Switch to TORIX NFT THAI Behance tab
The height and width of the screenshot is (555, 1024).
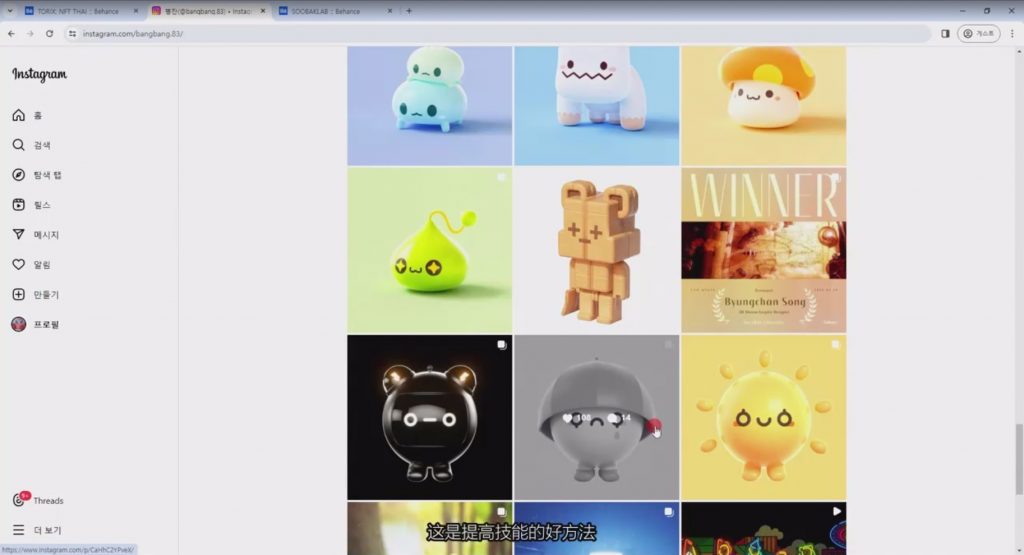[77, 11]
